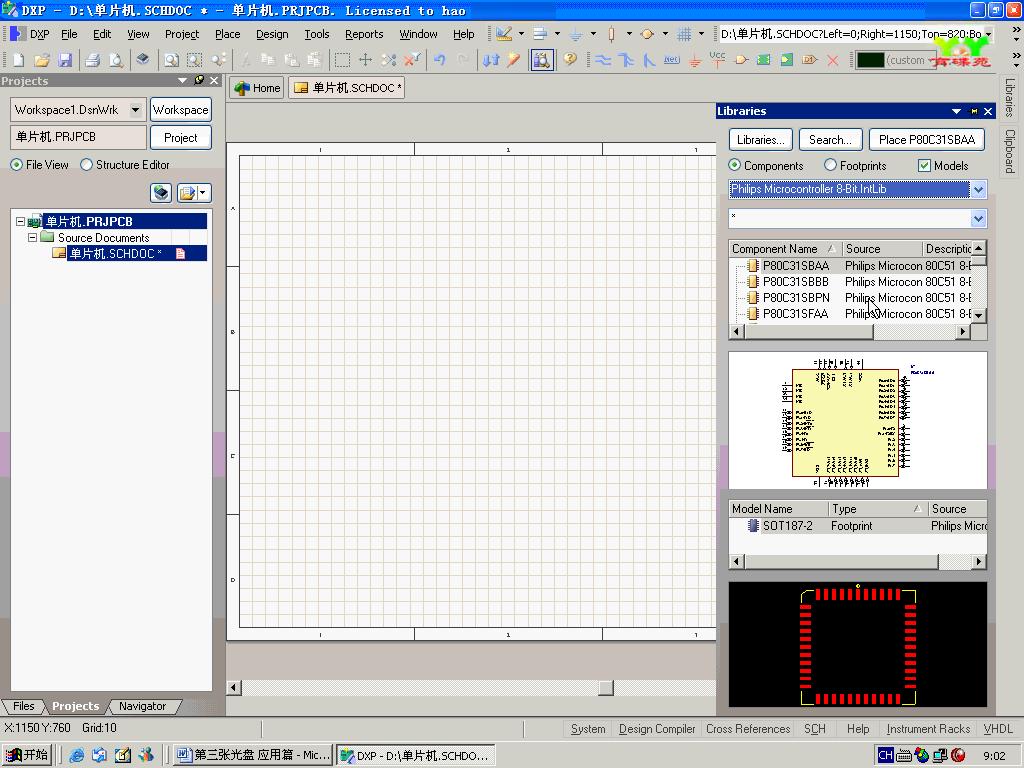
Task: Click the Search... button
Action: point(830,140)
